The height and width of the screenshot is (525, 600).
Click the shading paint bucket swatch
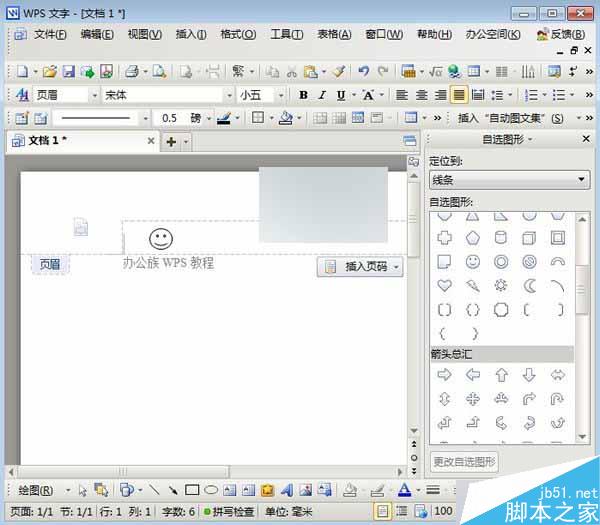point(285,118)
